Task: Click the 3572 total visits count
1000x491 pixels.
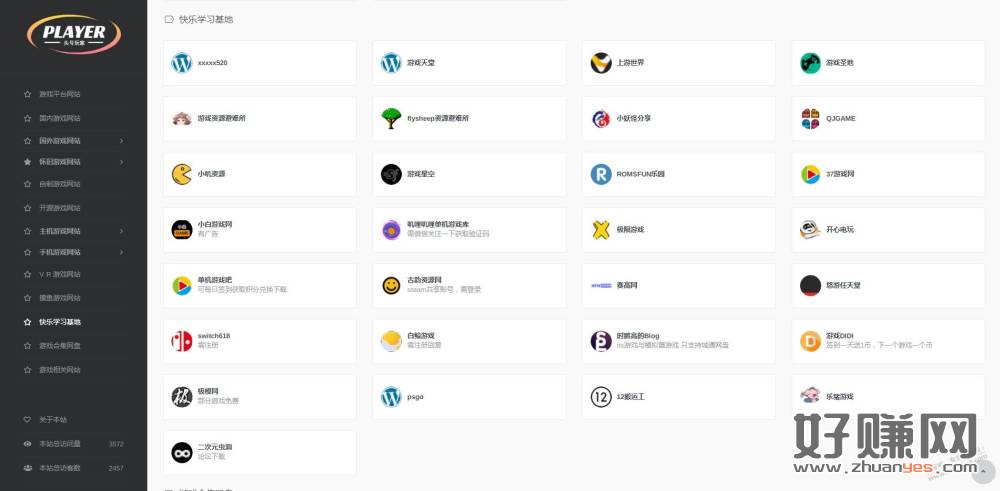Action: point(116,444)
